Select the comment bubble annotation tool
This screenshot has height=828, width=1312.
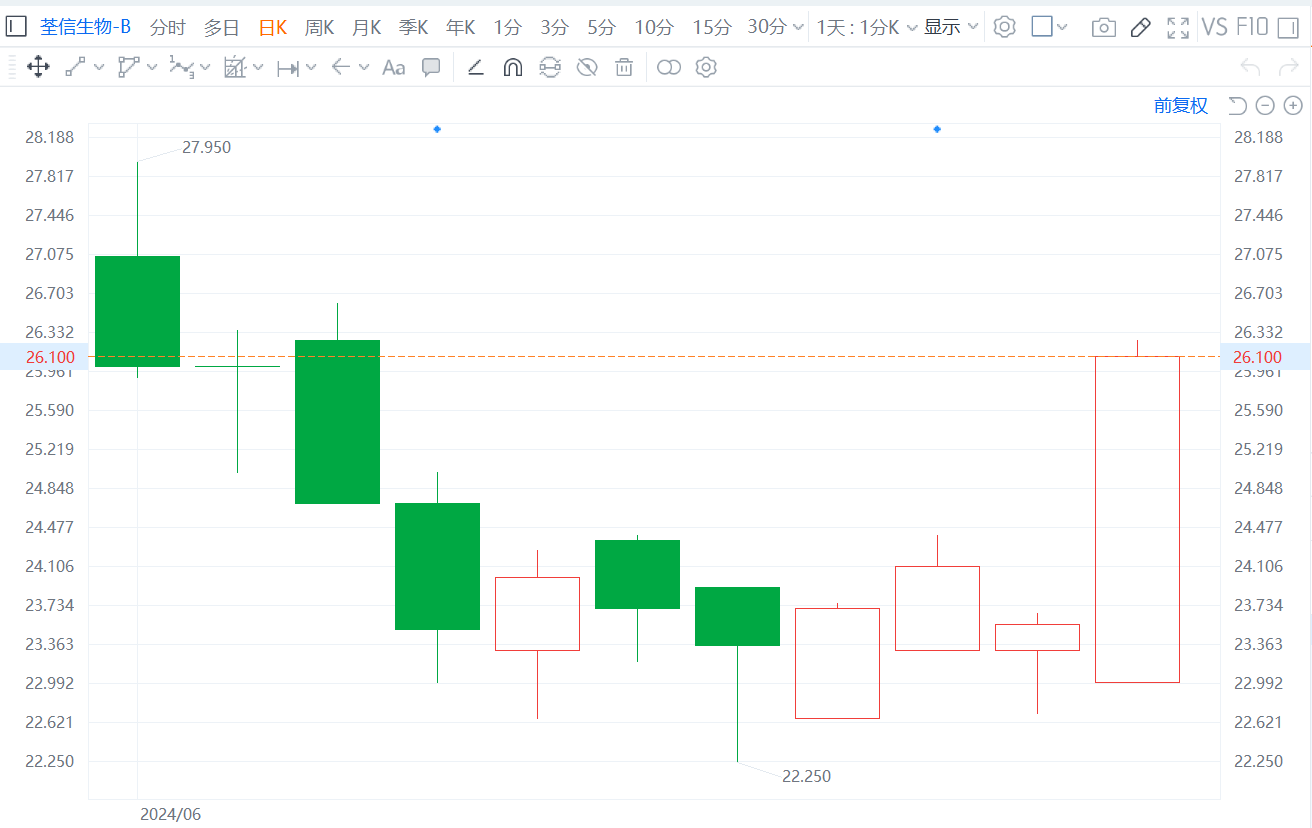coord(431,68)
